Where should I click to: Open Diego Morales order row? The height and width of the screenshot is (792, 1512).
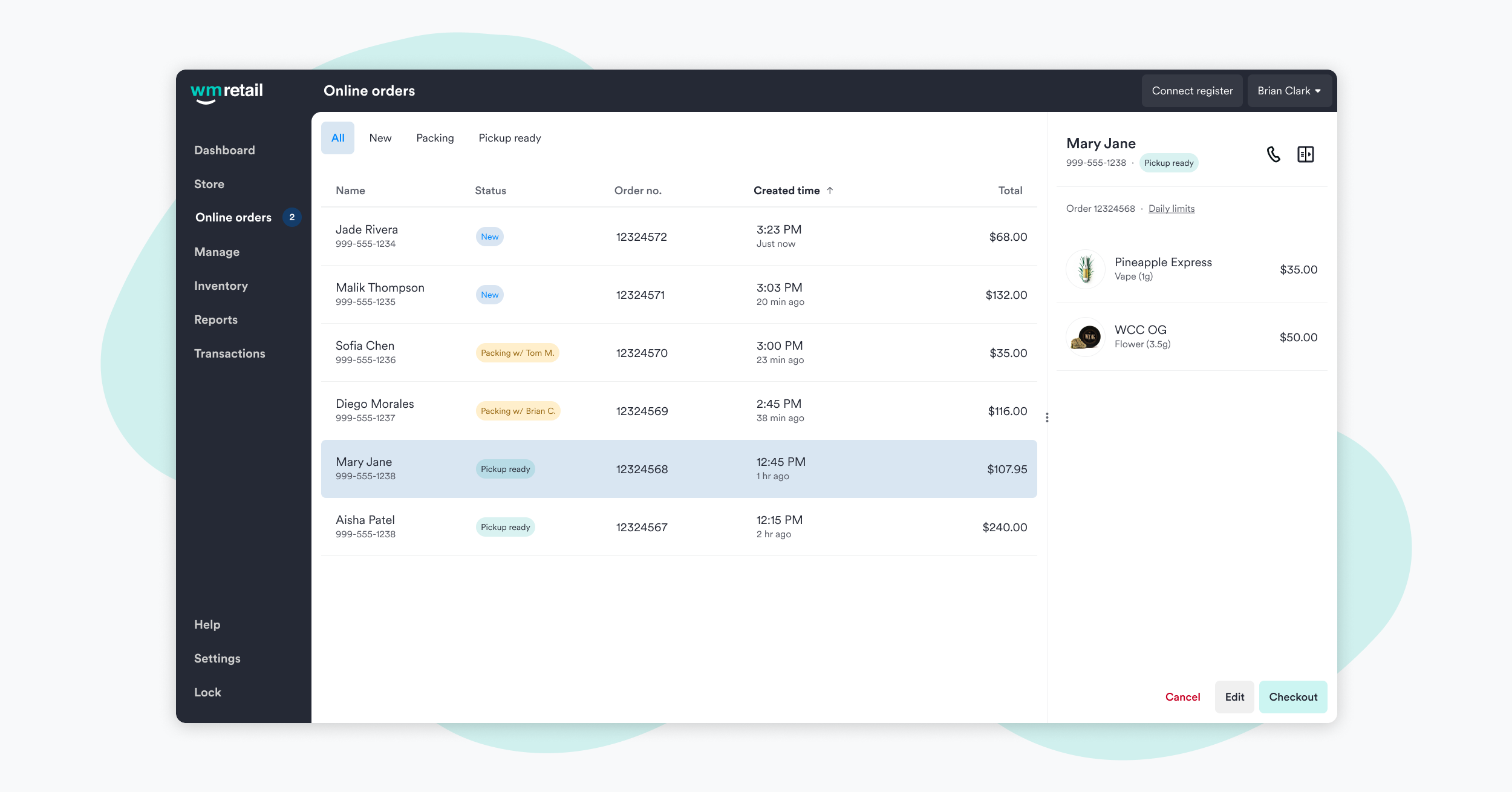(679, 411)
